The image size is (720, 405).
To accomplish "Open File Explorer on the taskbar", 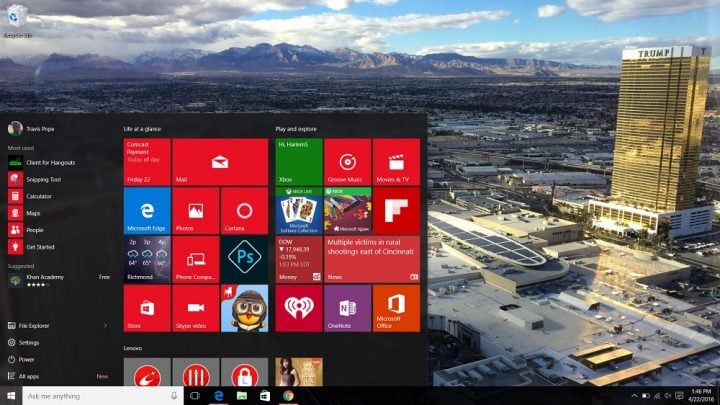I will 242,396.
